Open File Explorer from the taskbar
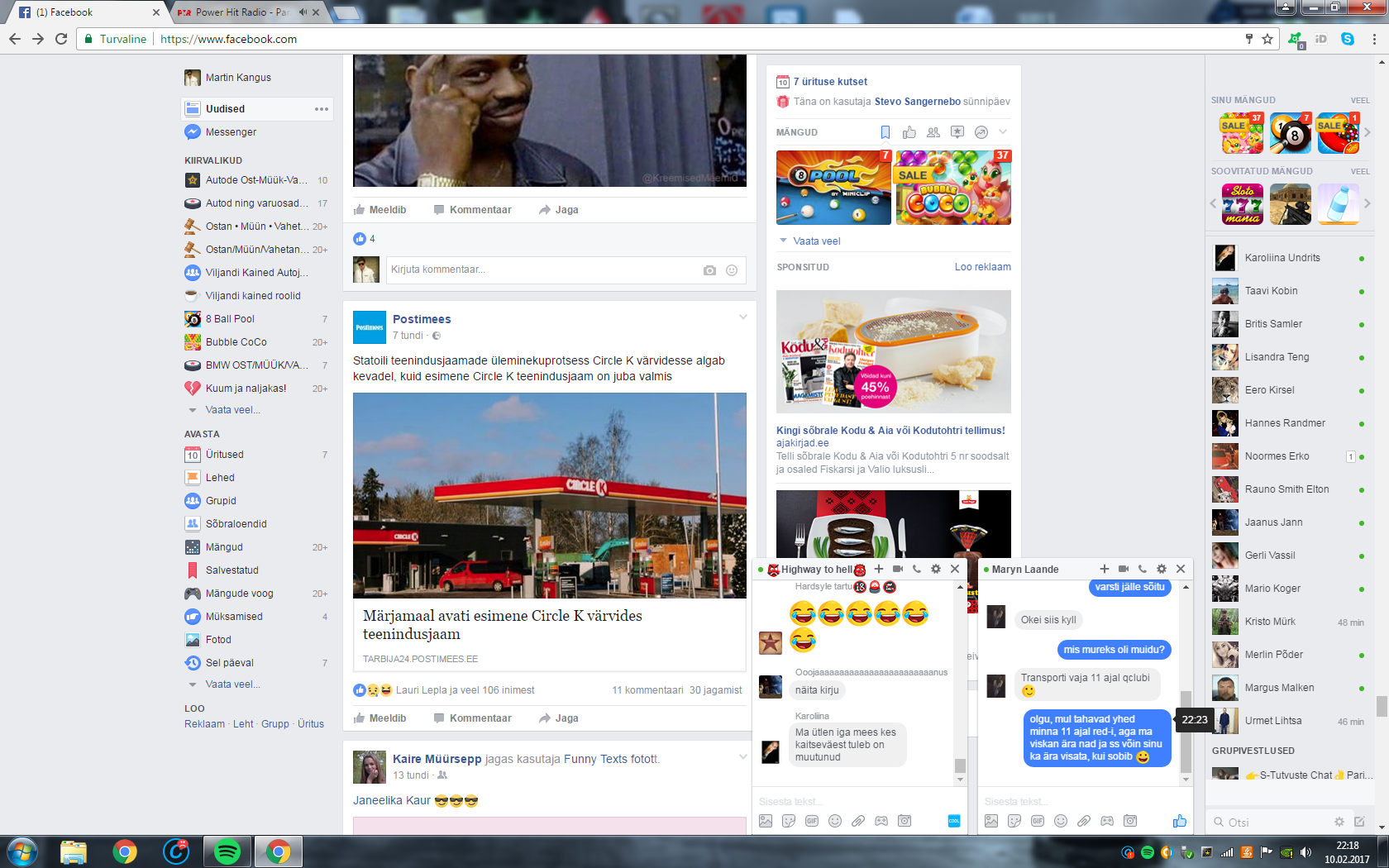The height and width of the screenshot is (868, 1389). tap(74, 851)
